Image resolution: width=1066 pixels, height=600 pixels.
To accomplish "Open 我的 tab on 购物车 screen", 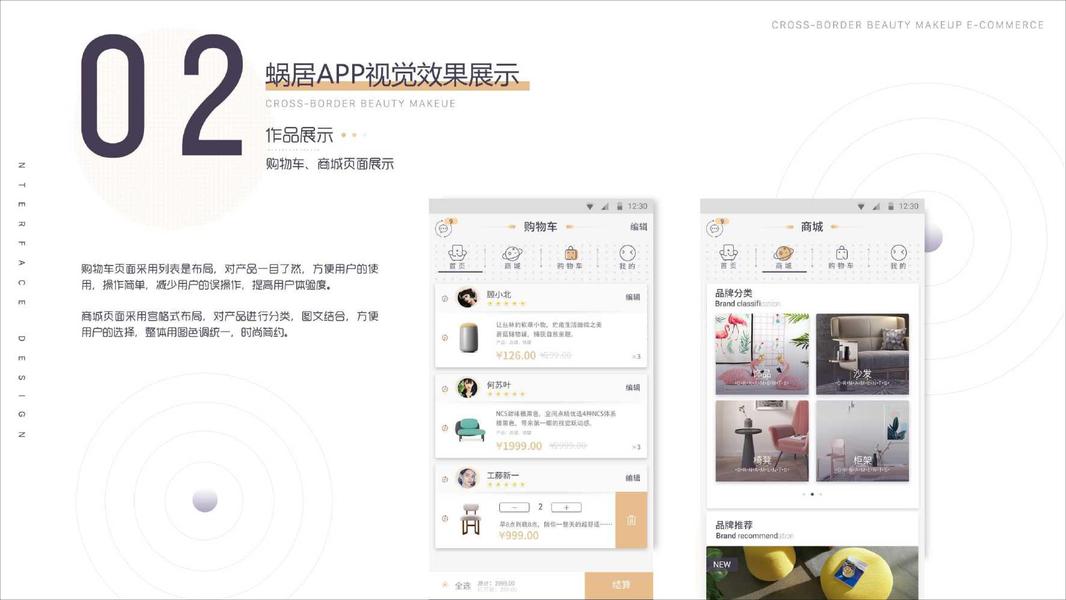I will pos(627,257).
